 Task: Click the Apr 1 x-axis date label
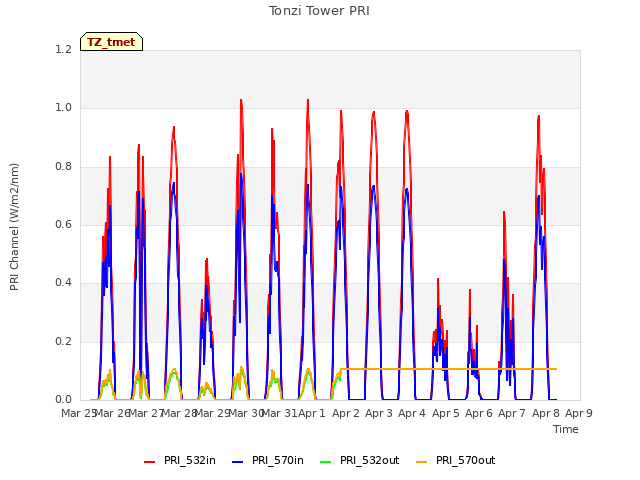[x=312, y=413]
